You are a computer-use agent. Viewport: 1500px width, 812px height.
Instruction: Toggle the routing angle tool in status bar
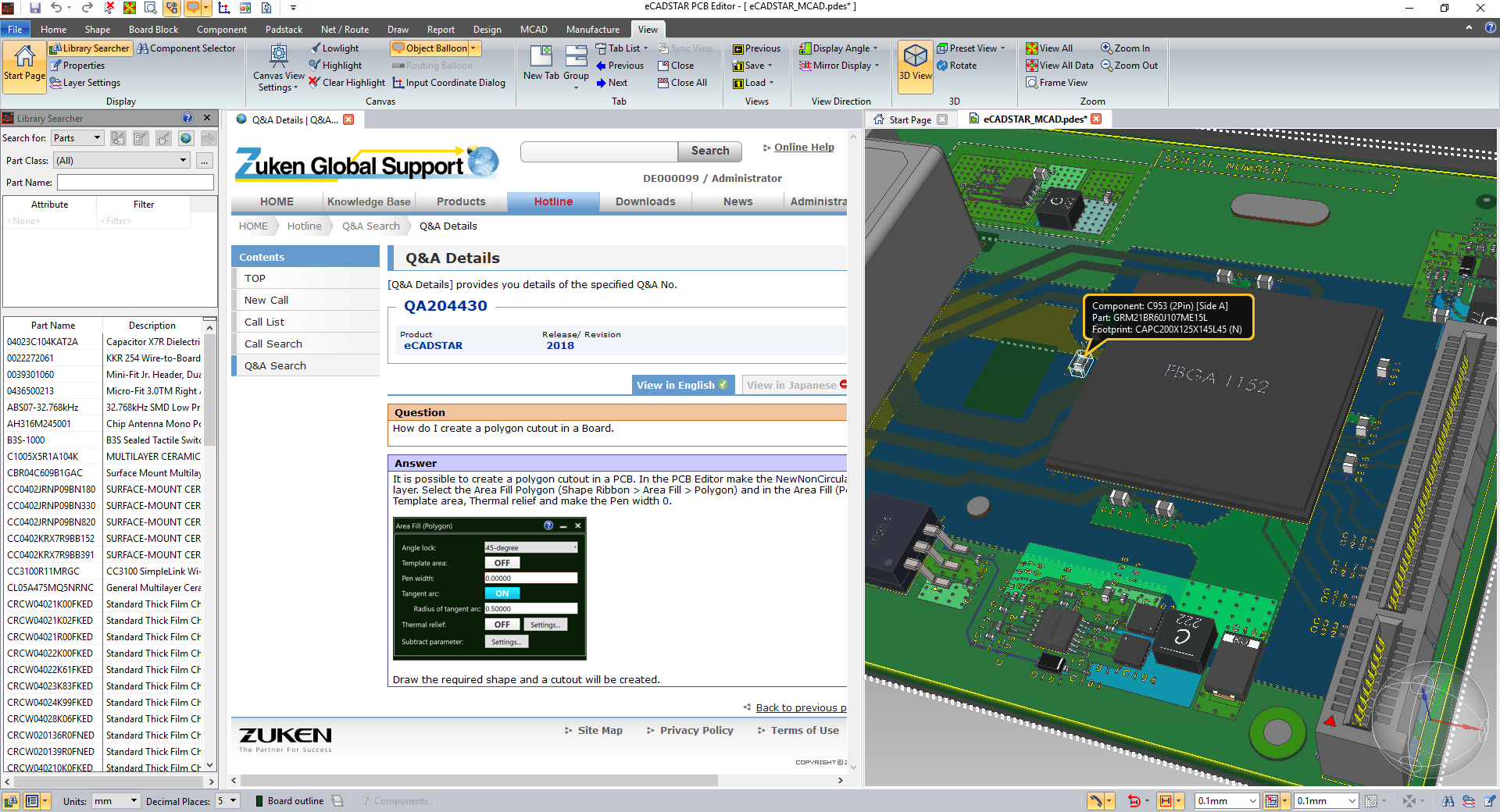click(x=1097, y=801)
